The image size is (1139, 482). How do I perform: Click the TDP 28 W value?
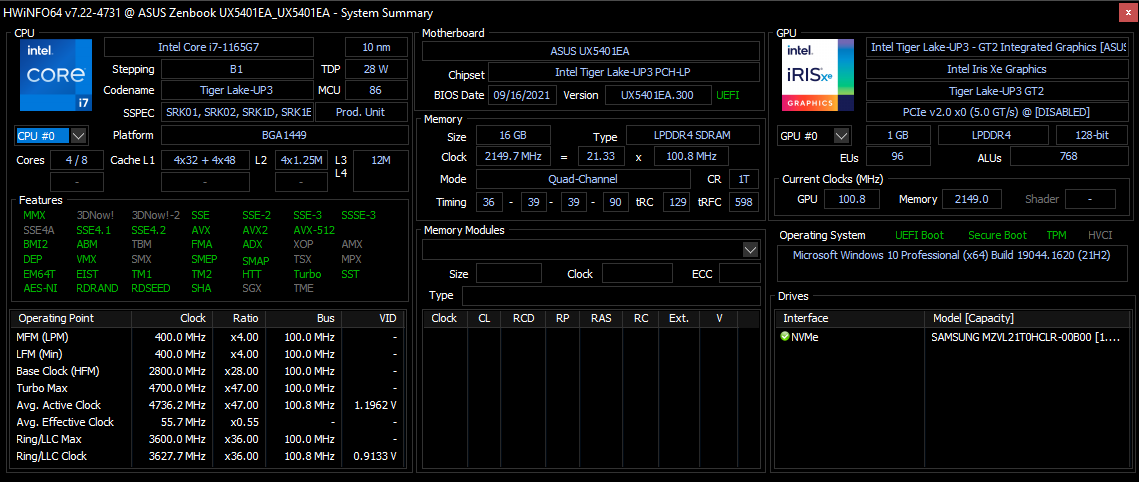pyautogui.click(x=376, y=70)
